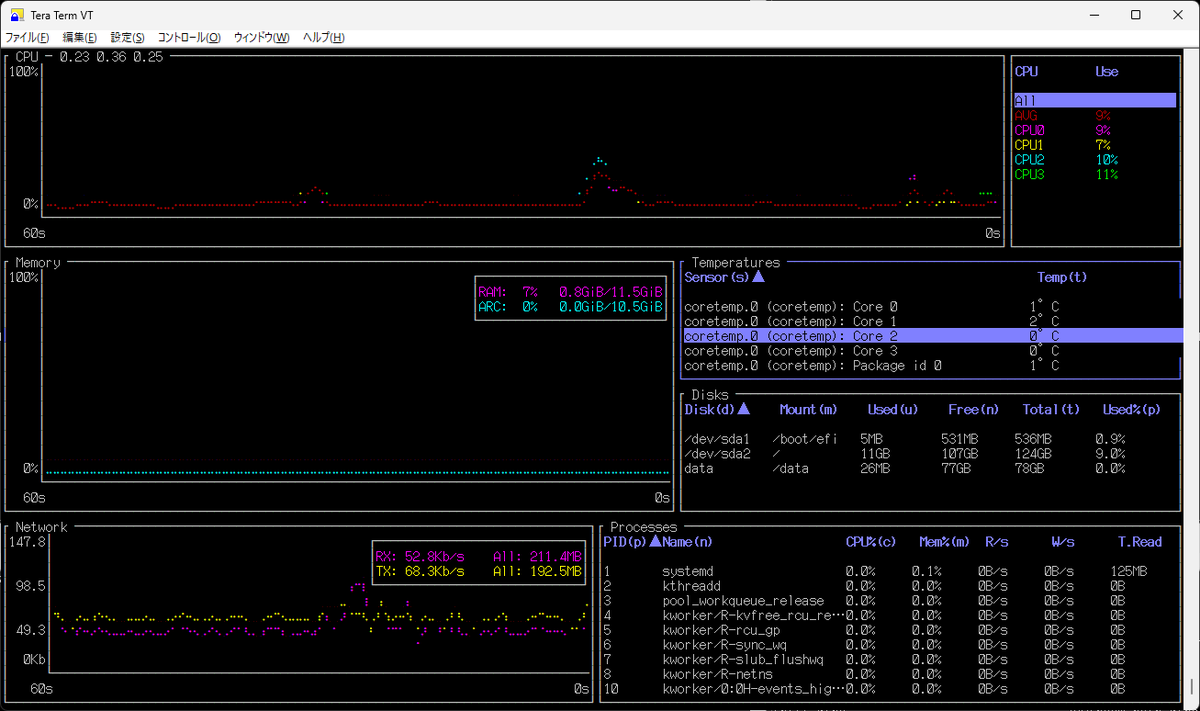1200x711 pixels.
Task: Focus the Processes widget title
Action: [x=643, y=527]
